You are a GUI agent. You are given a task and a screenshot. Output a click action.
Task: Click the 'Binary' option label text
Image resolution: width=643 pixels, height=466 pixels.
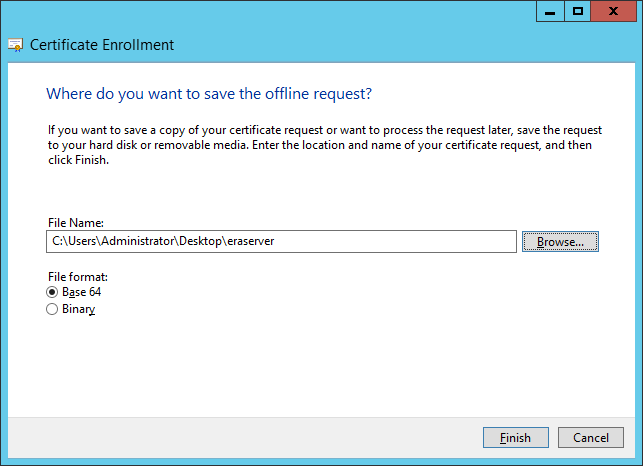(x=78, y=310)
